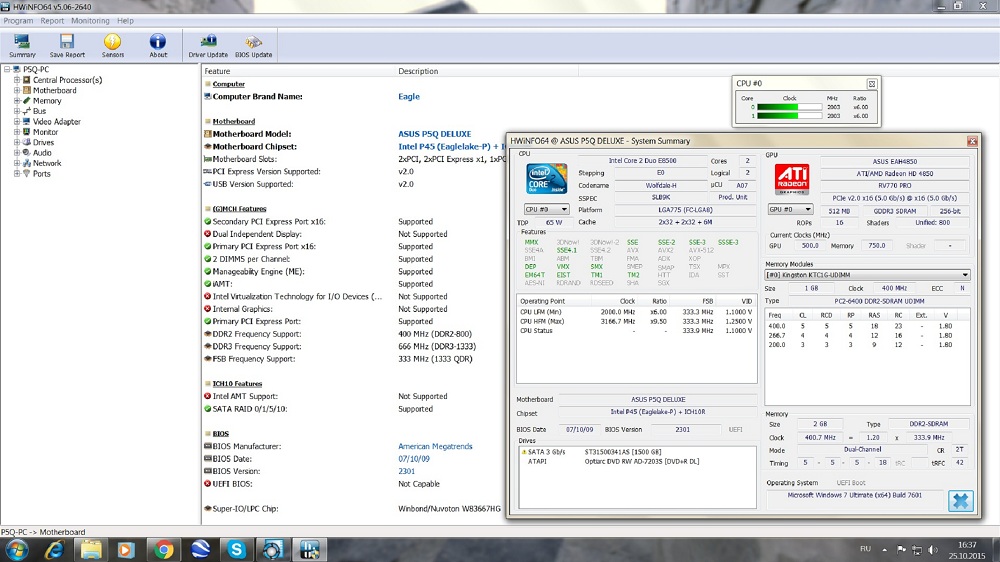1000x562 pixels.
Task: Click core 0 clock bar in CPU #0
Action: point(789,107)
